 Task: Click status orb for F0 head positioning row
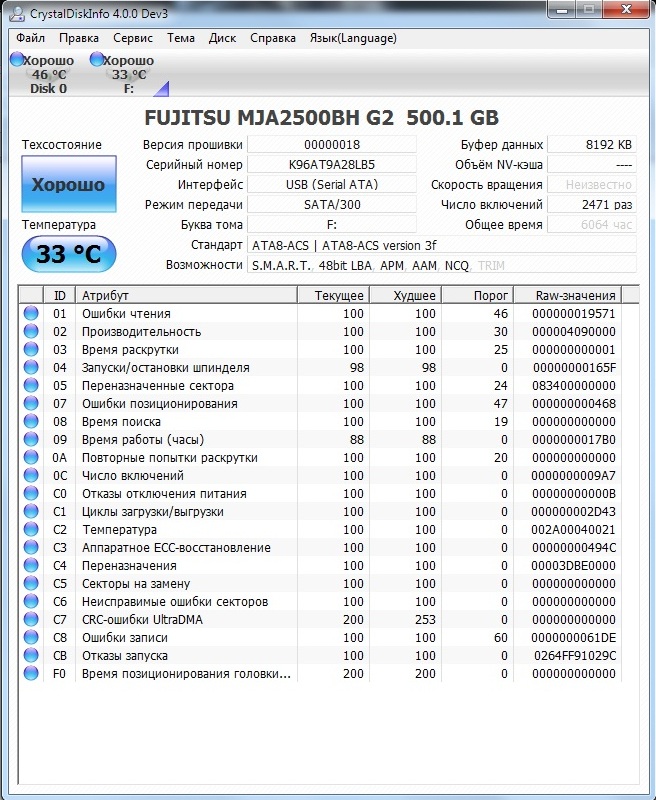31,674
